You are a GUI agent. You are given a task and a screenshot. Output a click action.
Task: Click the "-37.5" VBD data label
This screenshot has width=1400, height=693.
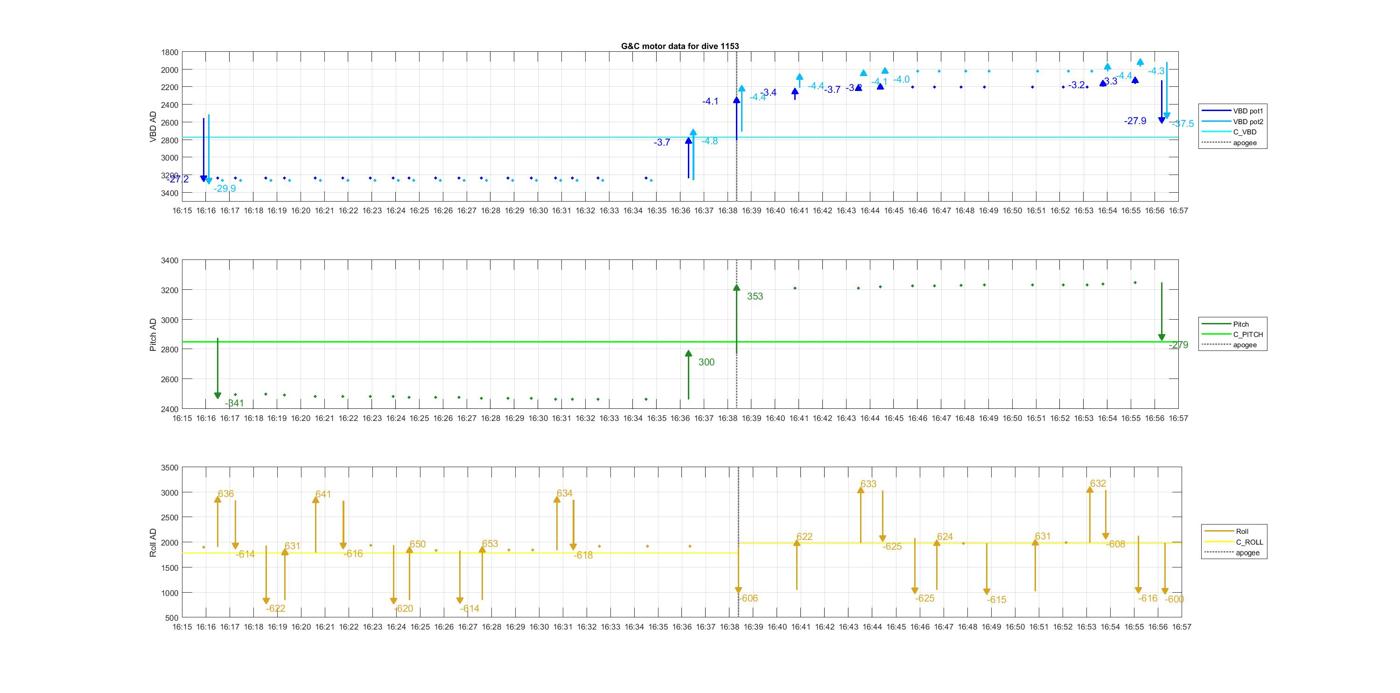(x=1182, y=124)
